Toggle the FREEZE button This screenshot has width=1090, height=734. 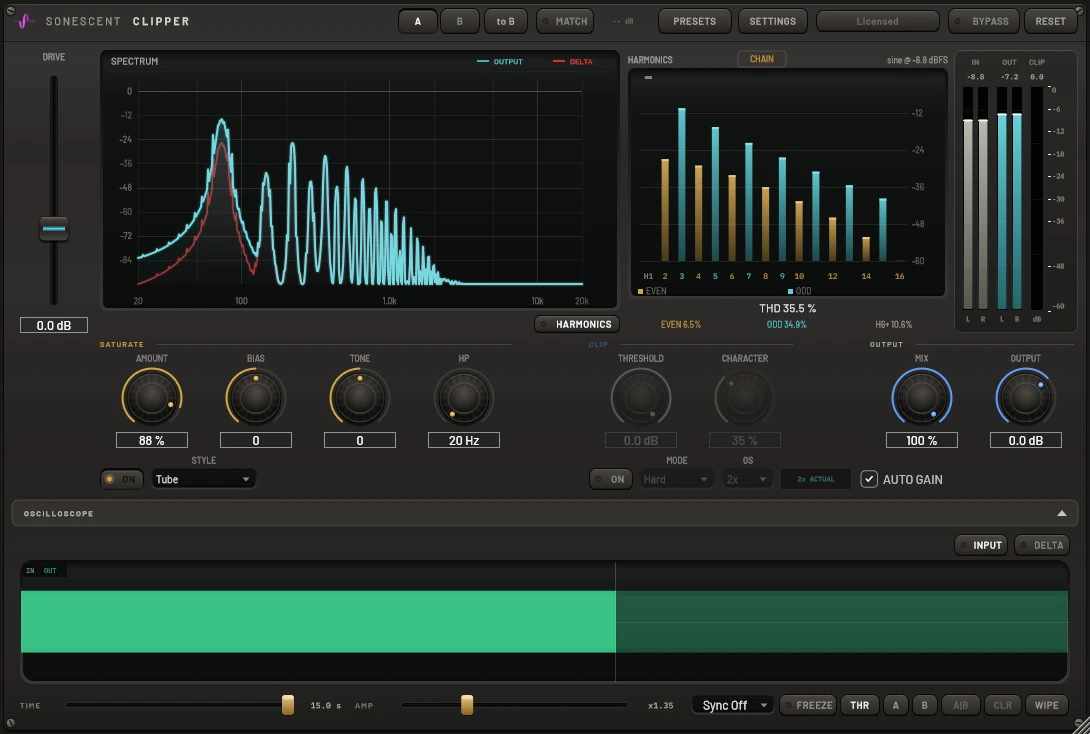(808, 705)
